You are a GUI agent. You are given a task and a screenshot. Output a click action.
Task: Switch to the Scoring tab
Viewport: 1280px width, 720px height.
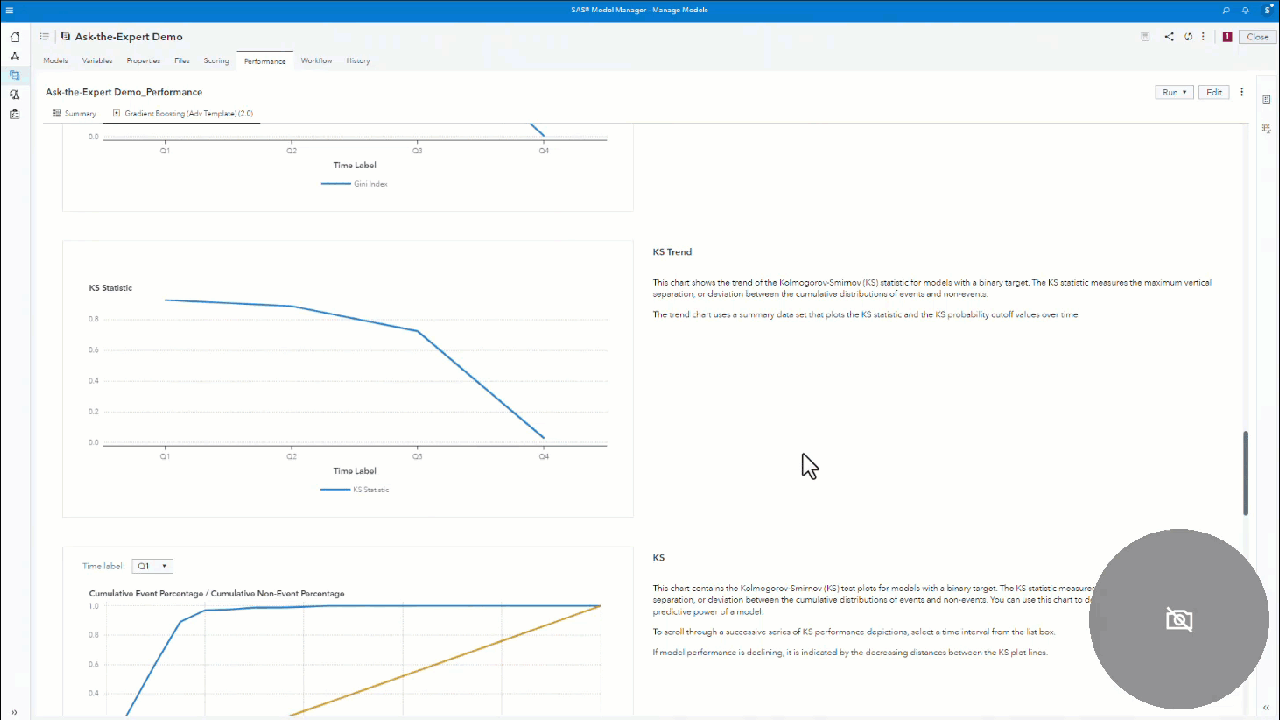coord(216,61)
